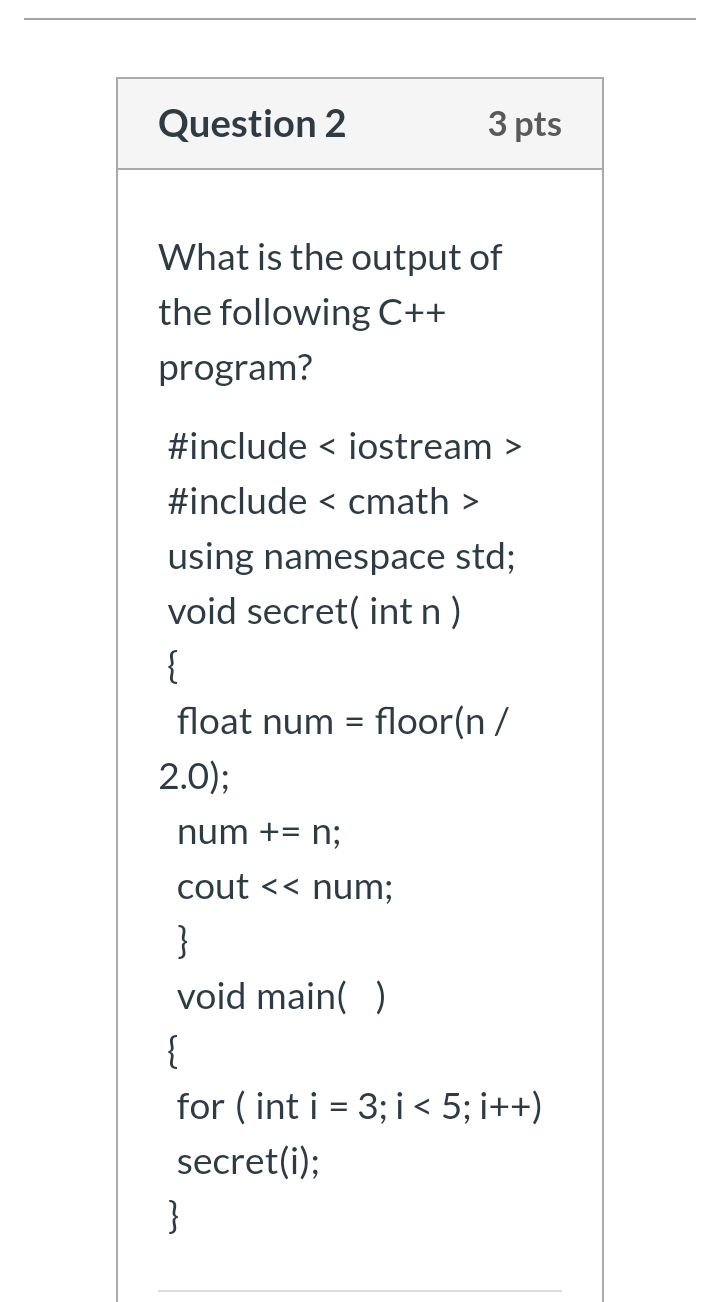
Task: Click the 'num += n;' line
Action: (259, 832)
